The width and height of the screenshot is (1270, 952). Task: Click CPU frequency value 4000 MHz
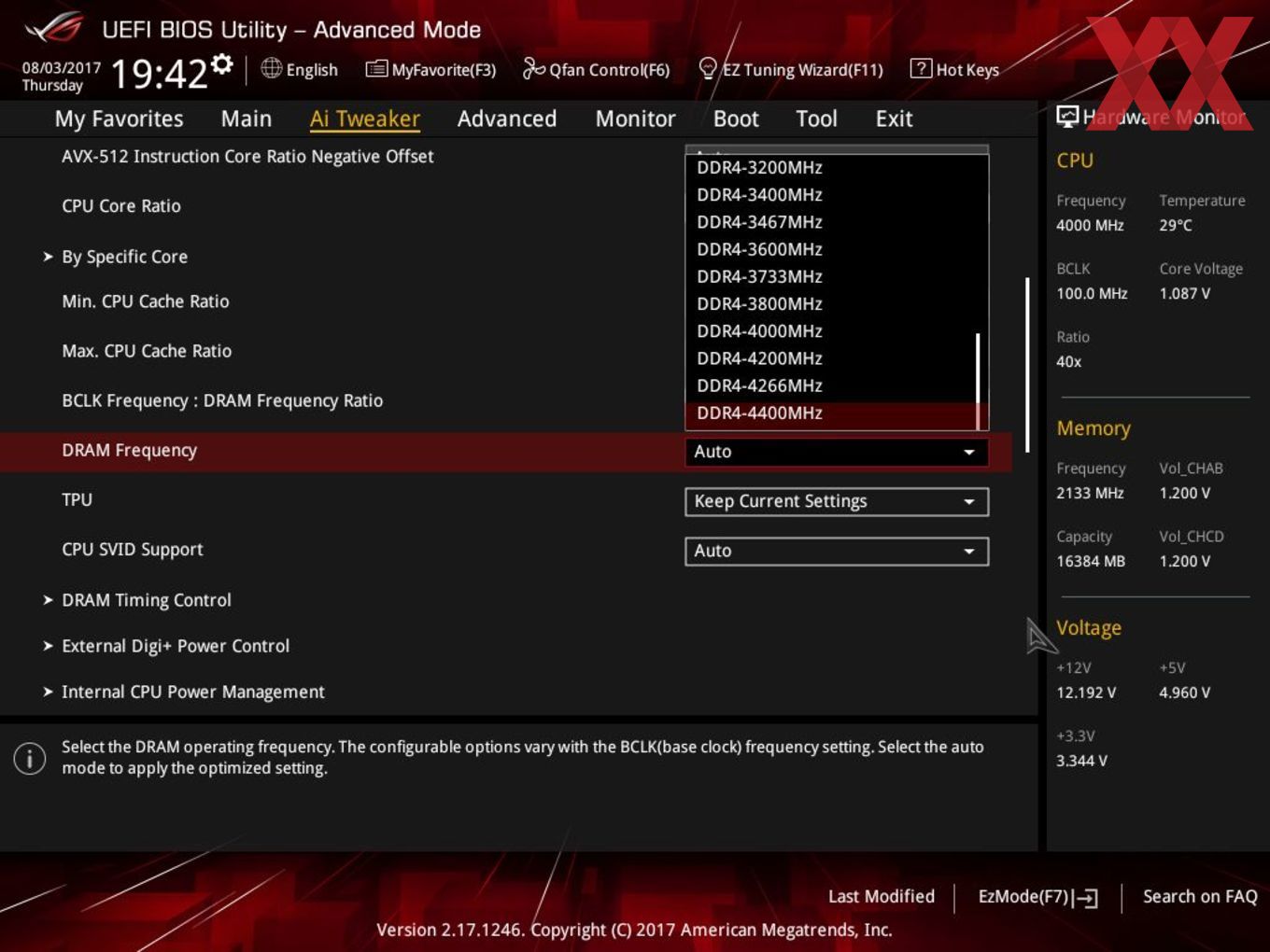pos(1090,225)
